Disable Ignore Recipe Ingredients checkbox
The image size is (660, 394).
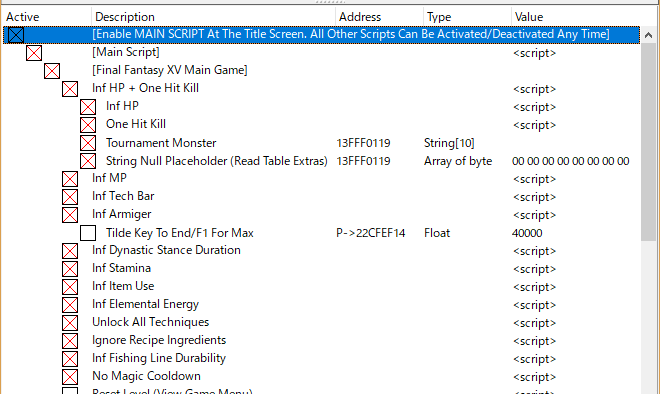pos(70,341)
